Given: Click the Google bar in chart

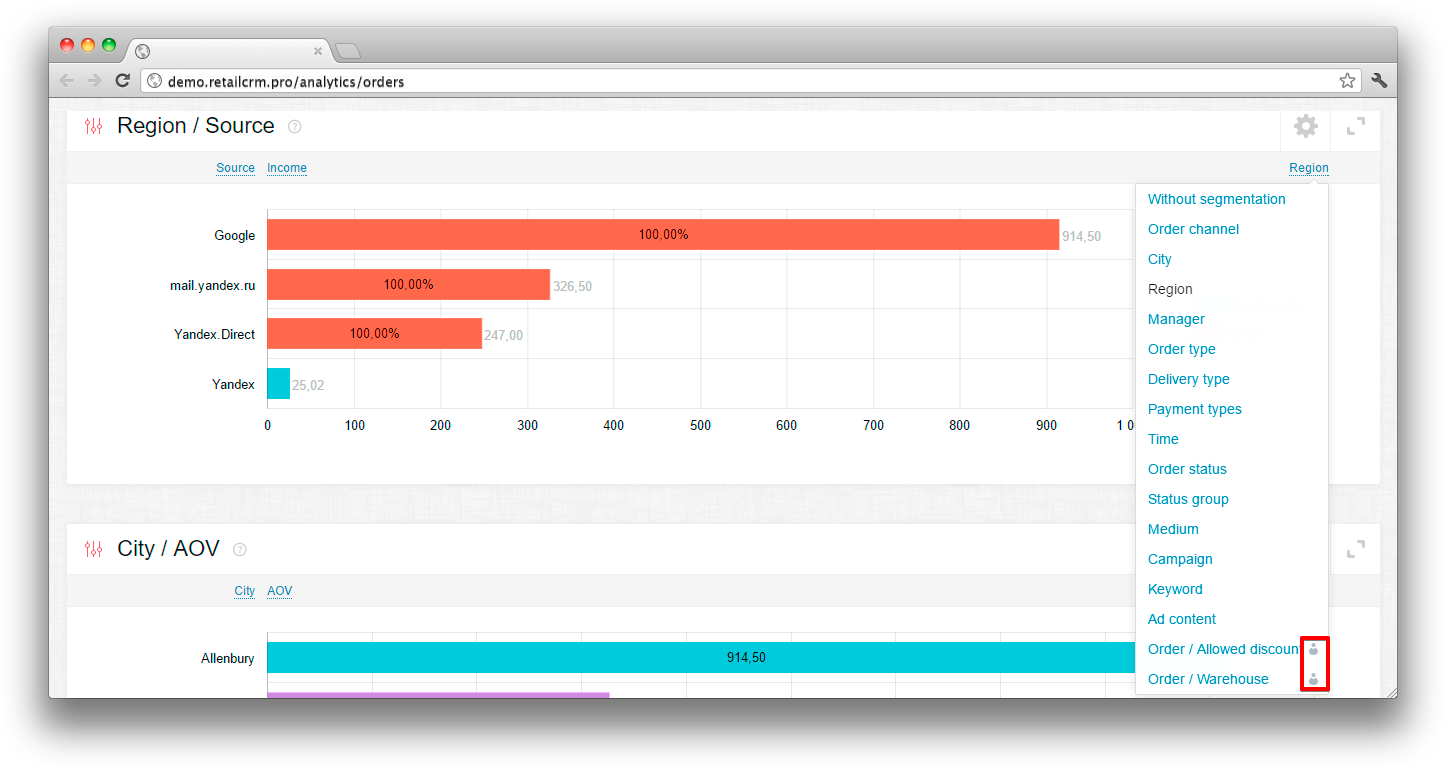Looking at the screenshot, I should pos(663,235).
